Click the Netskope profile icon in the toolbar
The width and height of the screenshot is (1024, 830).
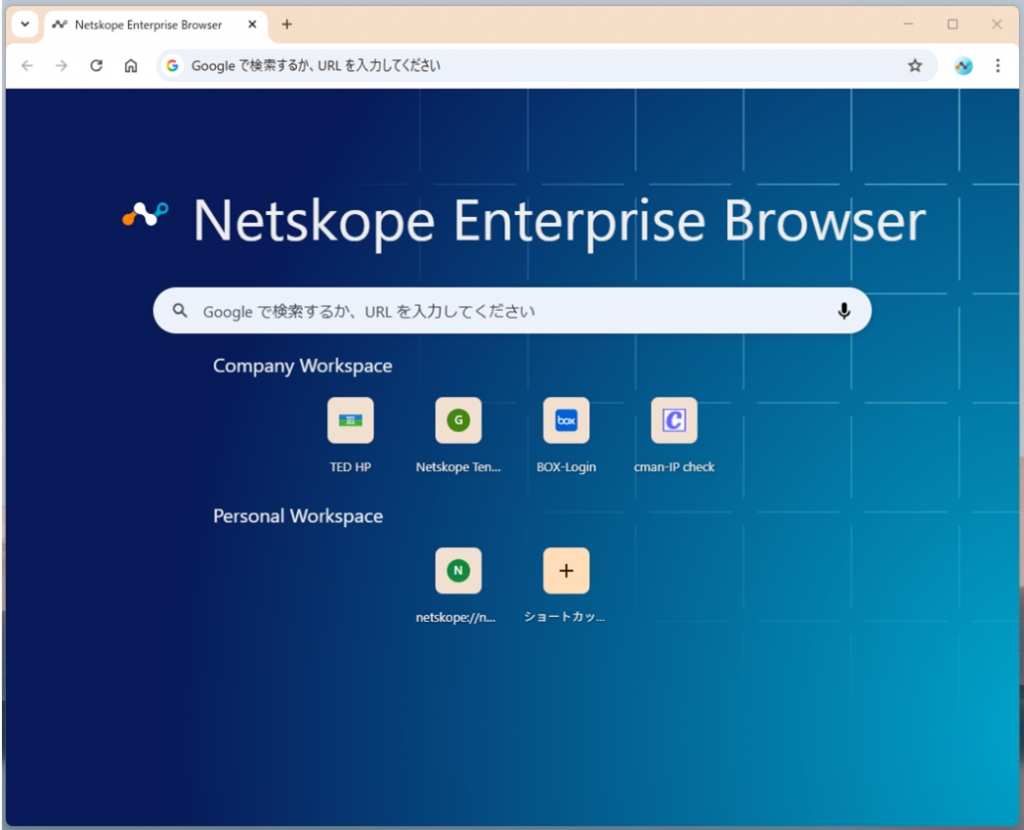(x=962, y=65)
